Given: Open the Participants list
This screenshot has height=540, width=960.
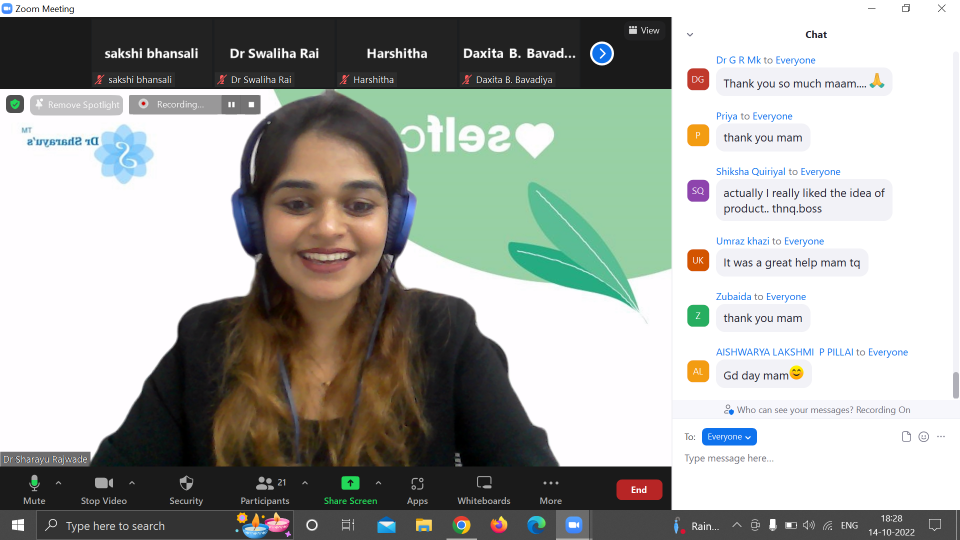Looking at the screenshot, I should click(265, 484).
